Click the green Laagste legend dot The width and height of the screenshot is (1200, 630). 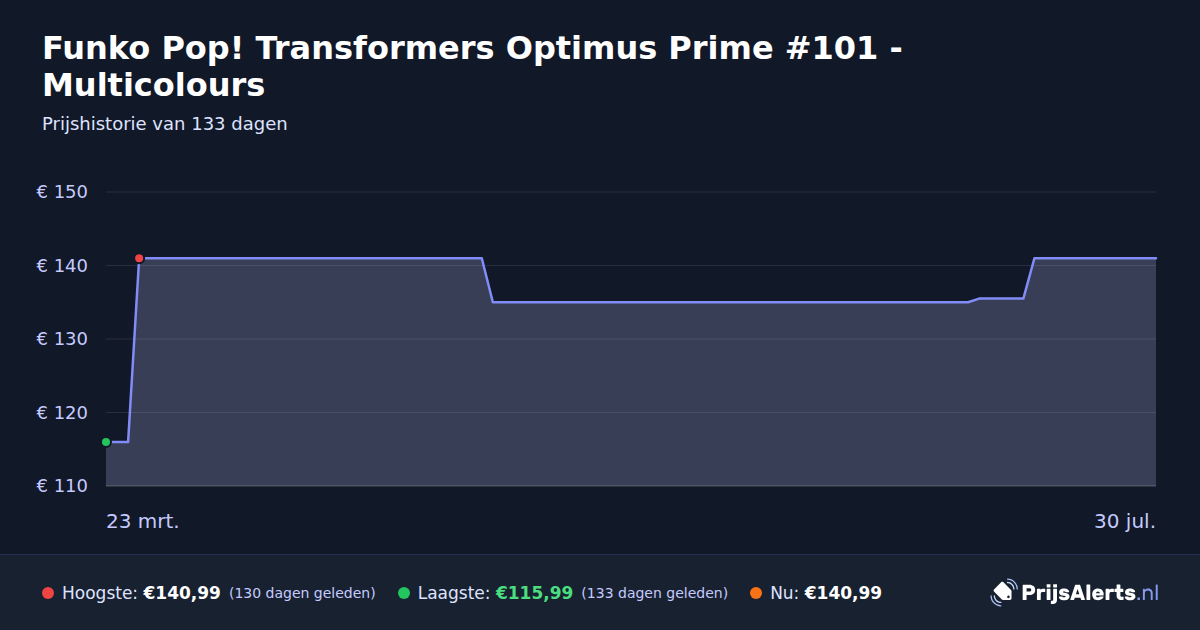point(404,593)
